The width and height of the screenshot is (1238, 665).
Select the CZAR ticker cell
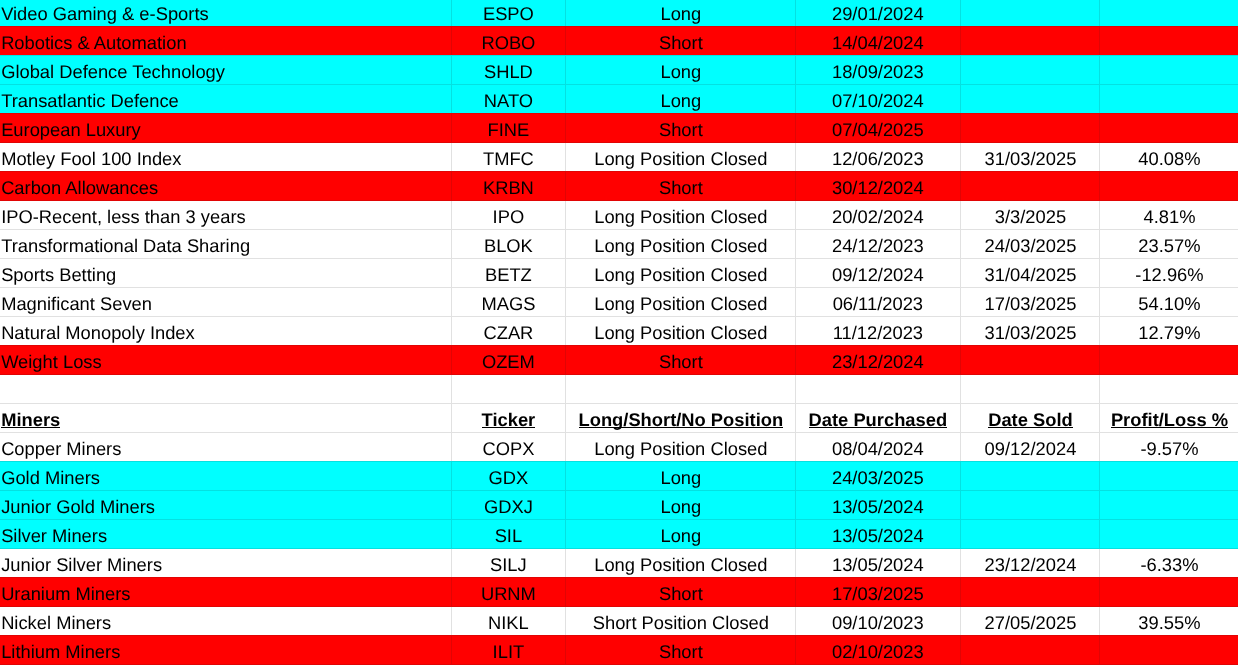[x=508, y=333]
